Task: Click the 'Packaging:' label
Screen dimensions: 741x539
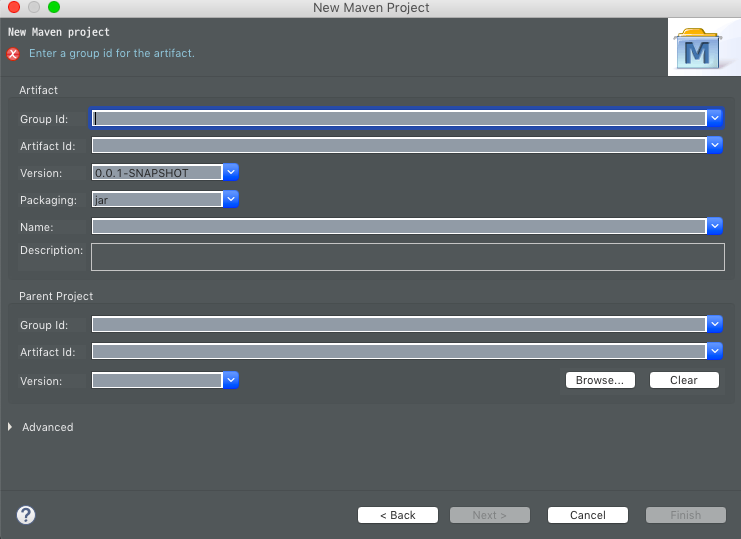Action: tap(48, 200)
